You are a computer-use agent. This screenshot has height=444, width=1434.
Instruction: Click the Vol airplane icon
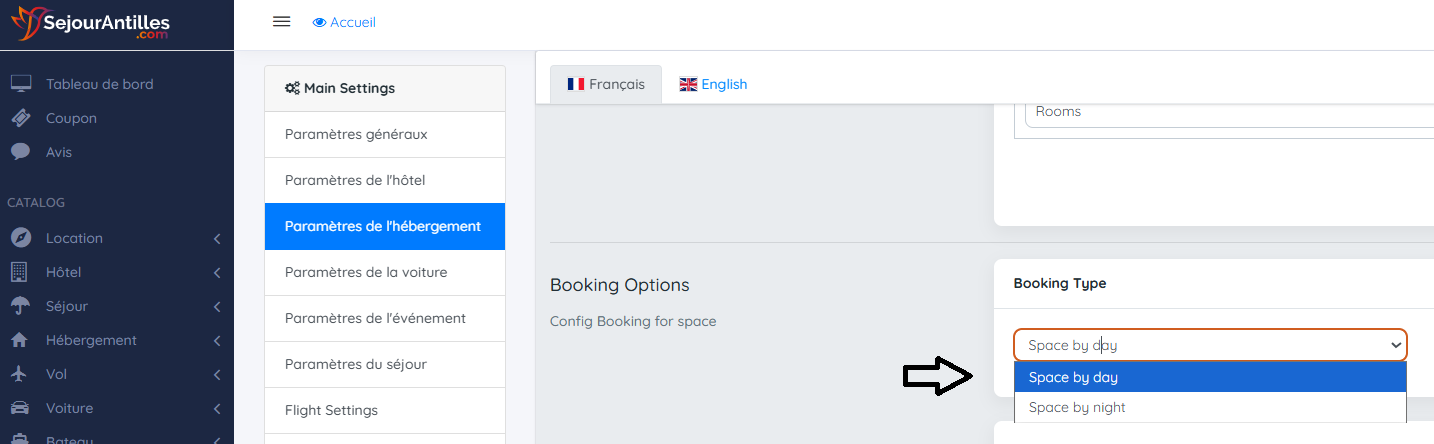(19, 374)
